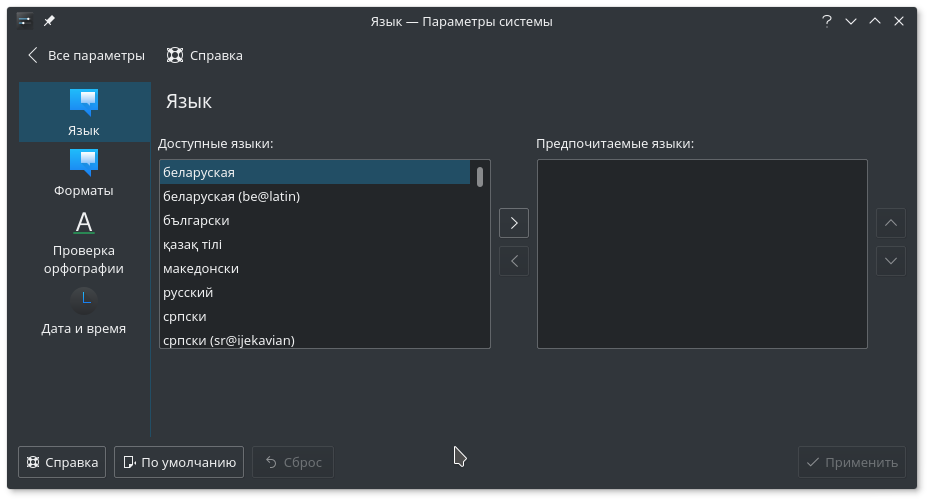
Task: Open the Язык section in sidebar
Action: 84,112
